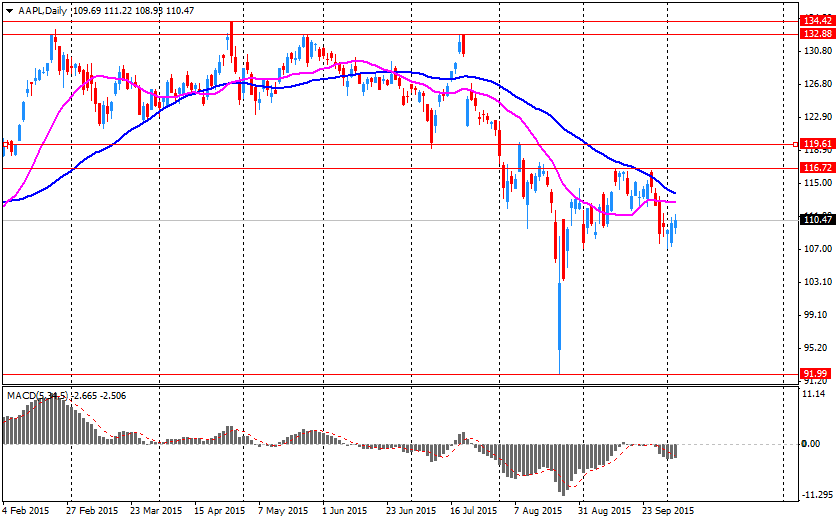Click the 31 Aug 2015 date label

[x=604, y=510]
